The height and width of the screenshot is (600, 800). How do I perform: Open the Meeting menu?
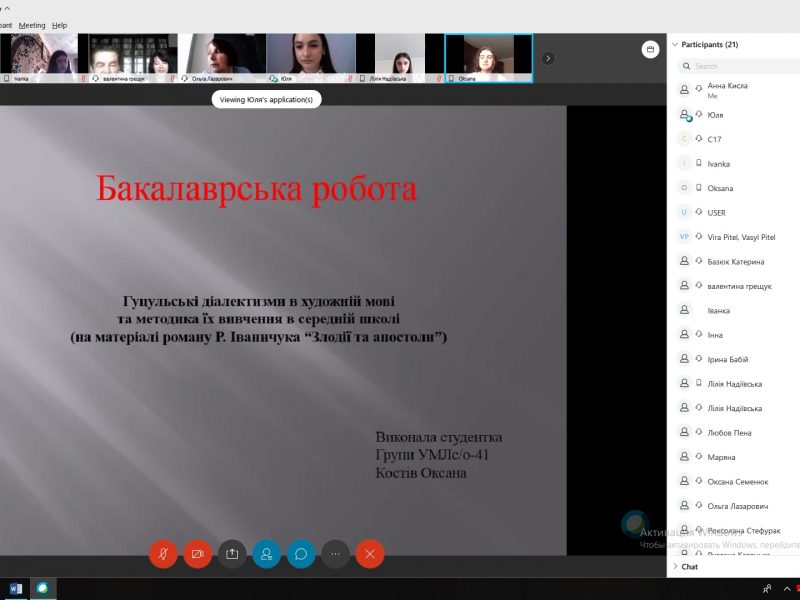click(32, 25)
